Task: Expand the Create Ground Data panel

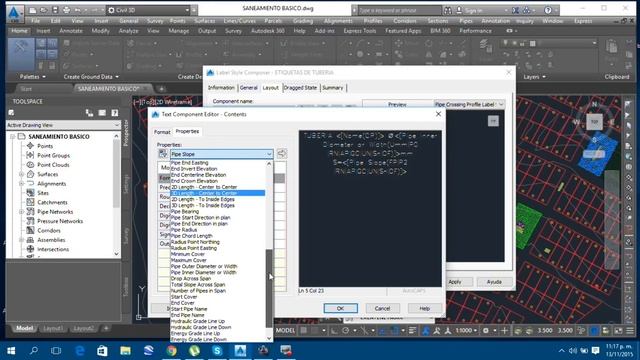Action: coord(91,77)
